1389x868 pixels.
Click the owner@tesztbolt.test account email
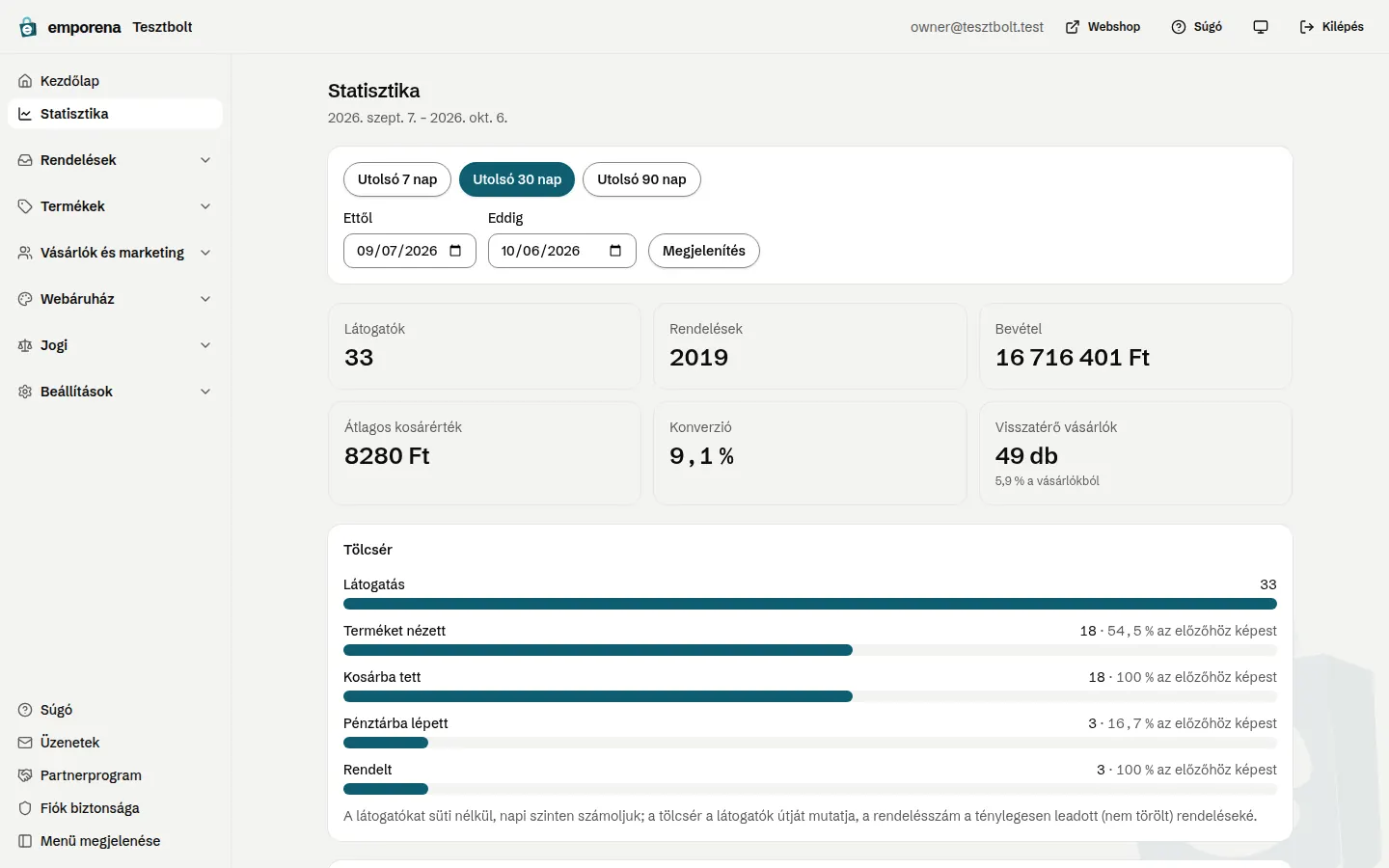point(977,27)
